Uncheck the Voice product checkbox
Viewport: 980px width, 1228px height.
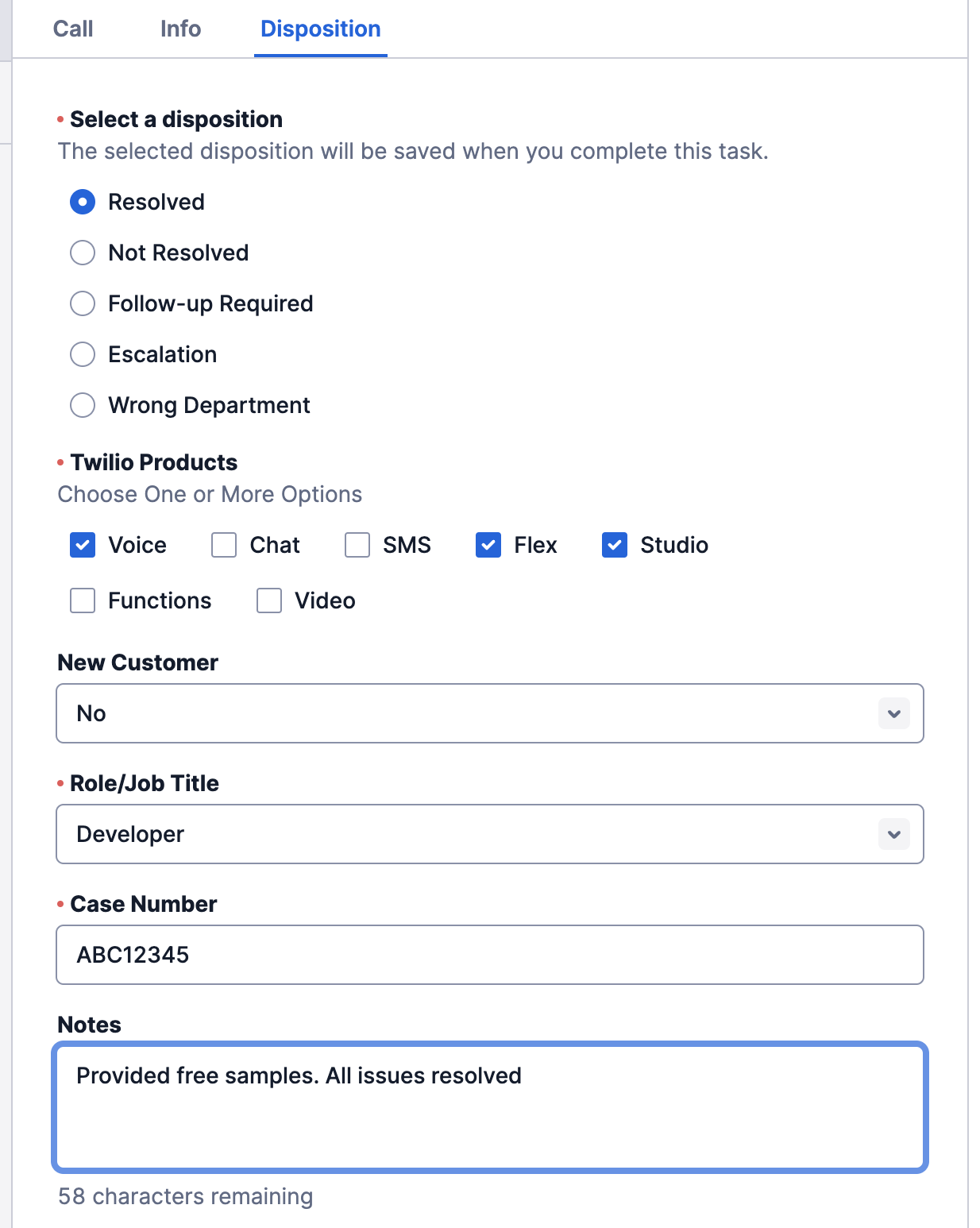click(x=83, y=545)
